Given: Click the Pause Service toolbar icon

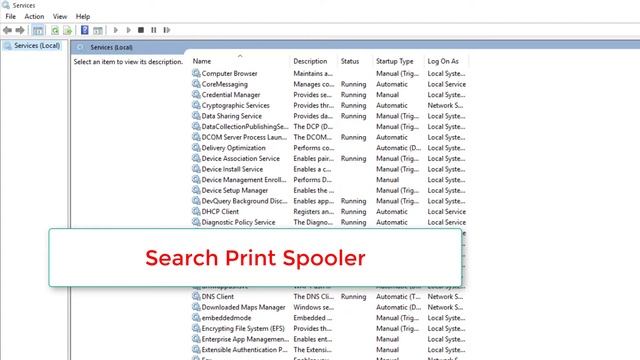Looking at the screenshot, I should coord(153,30).
